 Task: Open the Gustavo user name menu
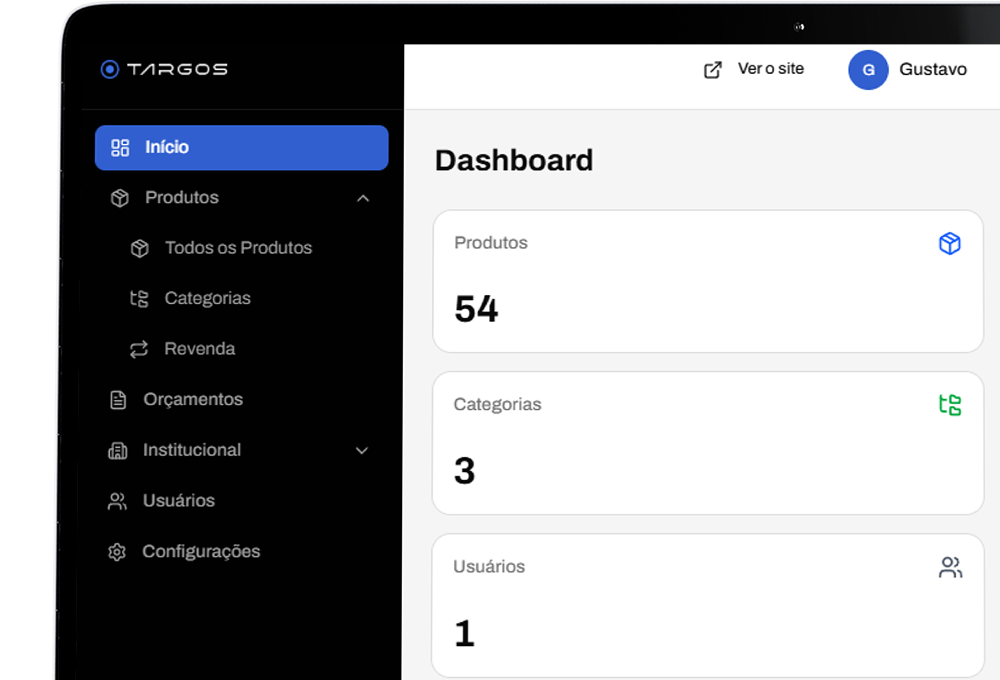[933, 69]
